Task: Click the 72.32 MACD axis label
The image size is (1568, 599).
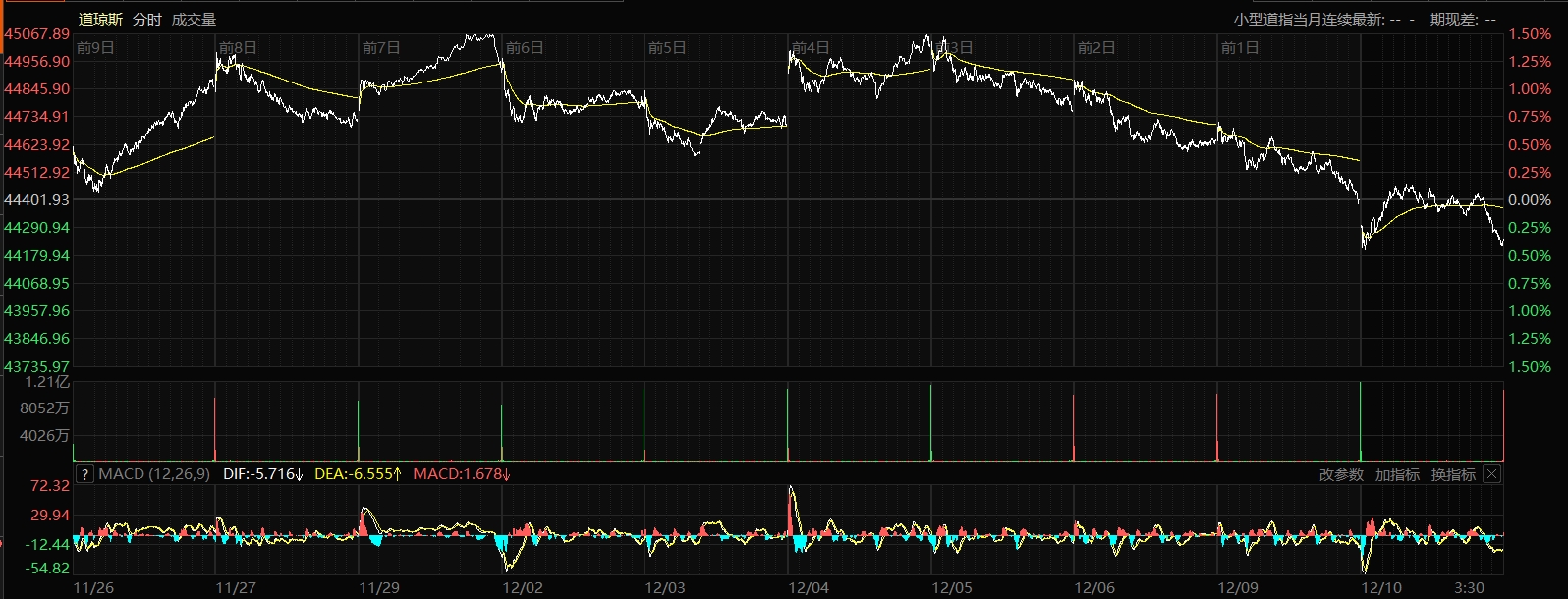Action: coord(50,485)
